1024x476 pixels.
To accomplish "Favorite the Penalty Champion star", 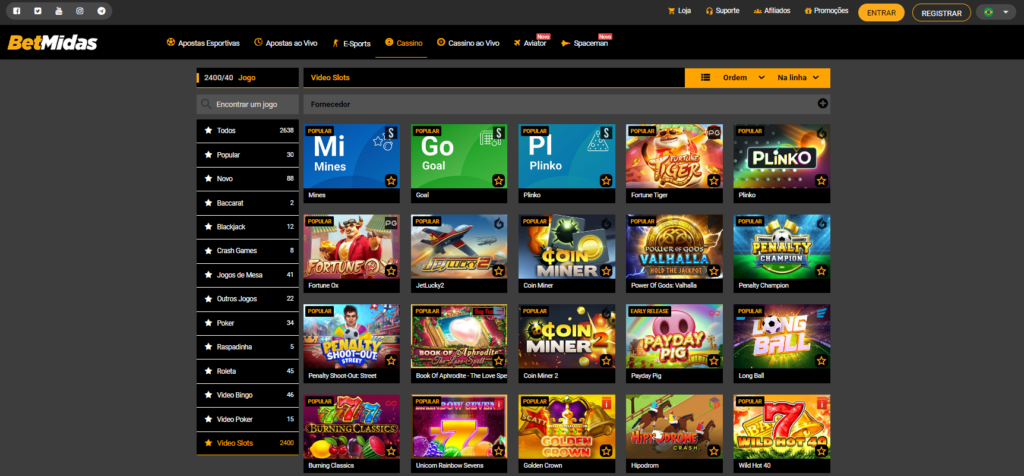I will coord(821,271).
